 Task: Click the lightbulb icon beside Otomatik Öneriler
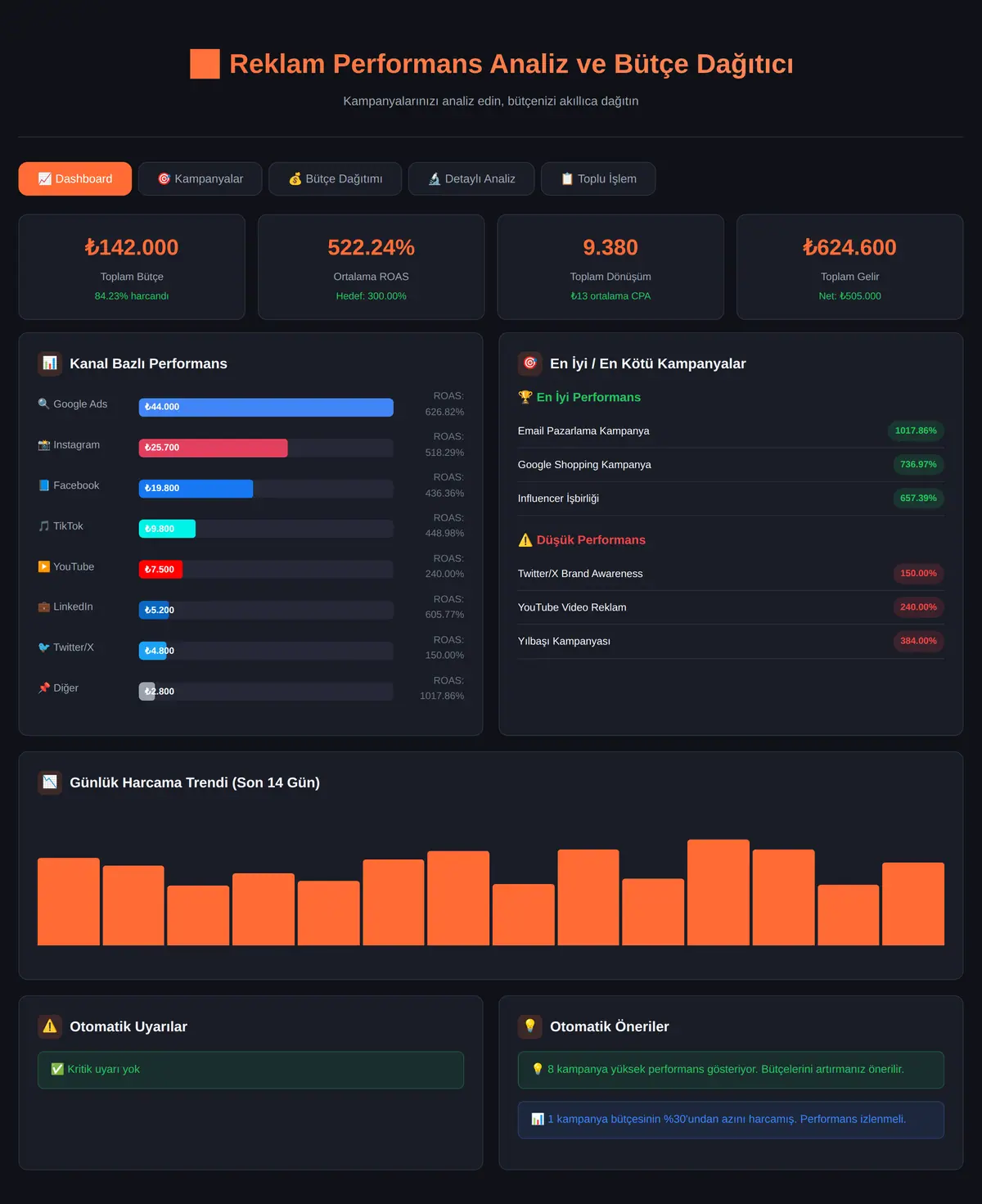click(x=530, y=1026)
